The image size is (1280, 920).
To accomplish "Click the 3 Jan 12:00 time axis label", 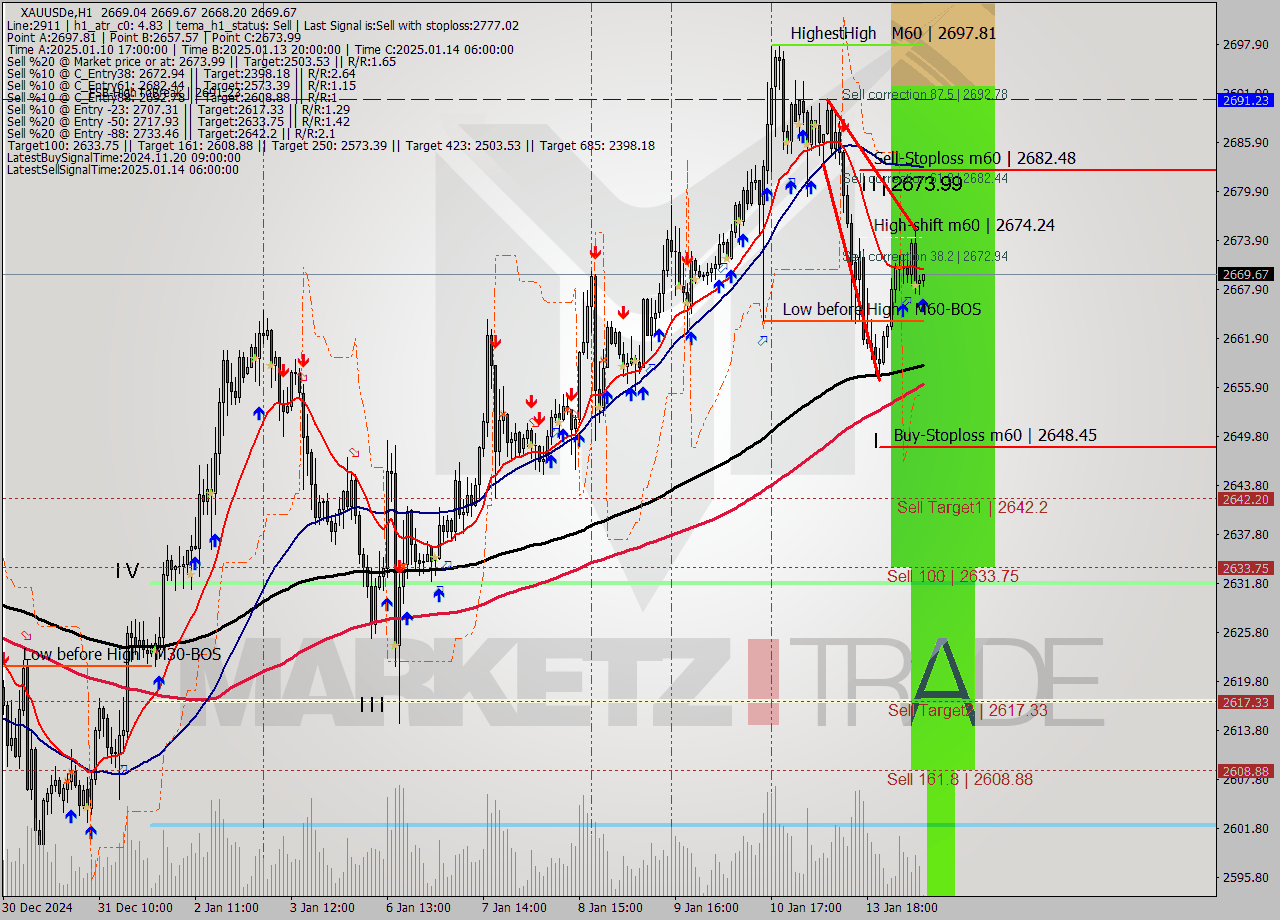I will click(x=322, y=908).
